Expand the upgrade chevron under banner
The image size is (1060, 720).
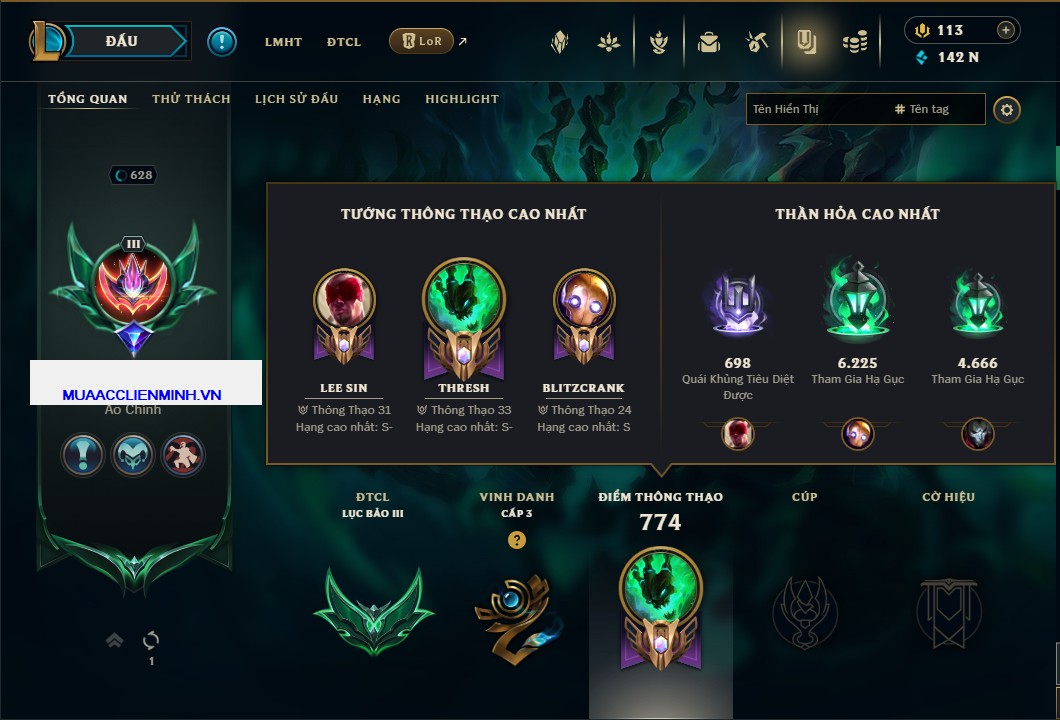[x=114, y=640]
